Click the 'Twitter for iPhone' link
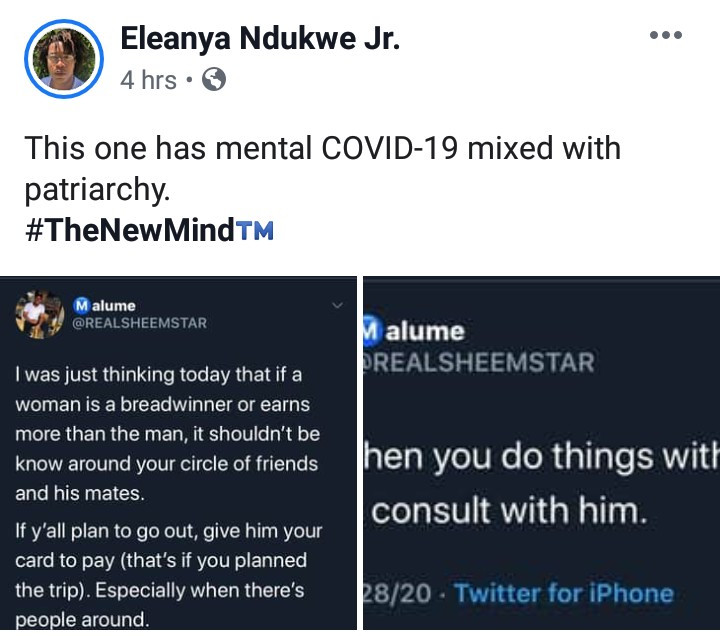The height and width of the screenshot is (636, 720). (x=564, y=593)
